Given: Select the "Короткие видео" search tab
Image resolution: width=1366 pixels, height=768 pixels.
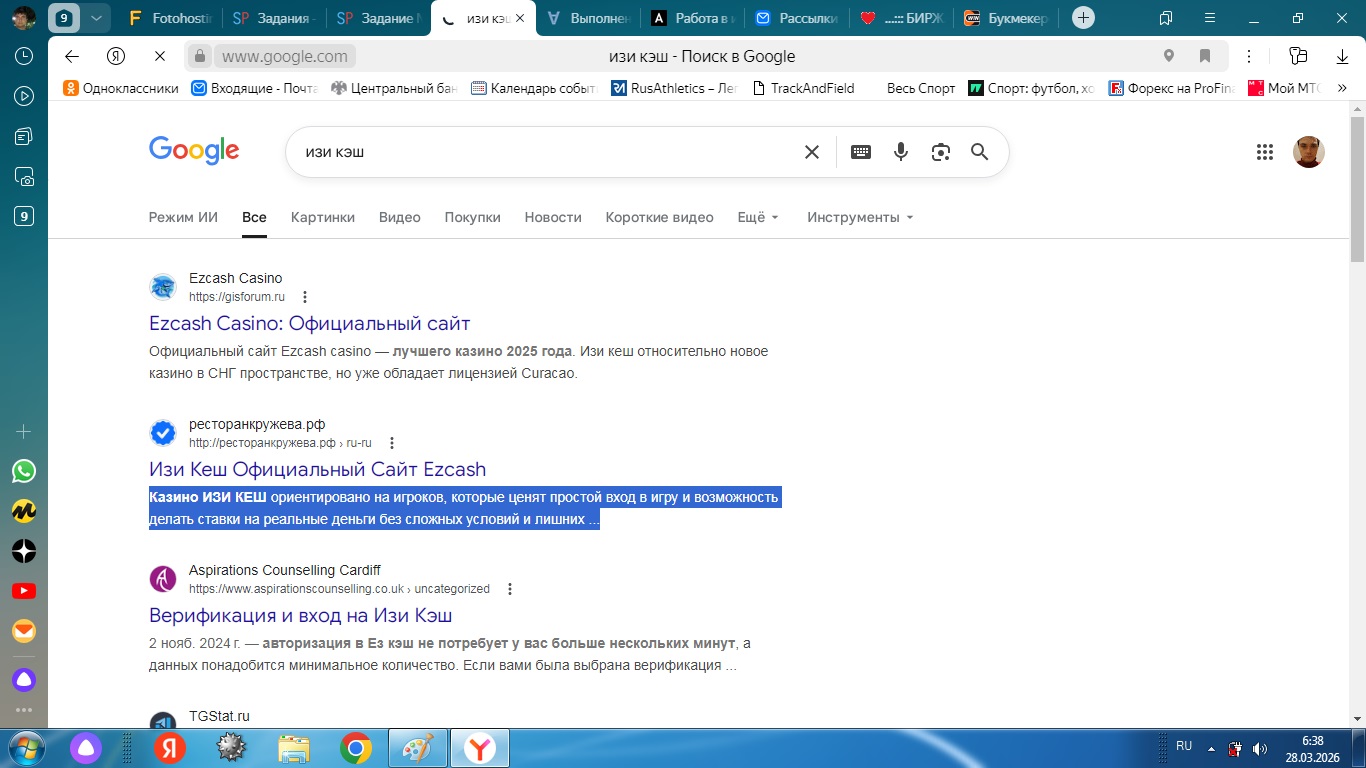Looking at the screenshot, I should [660, 217].
